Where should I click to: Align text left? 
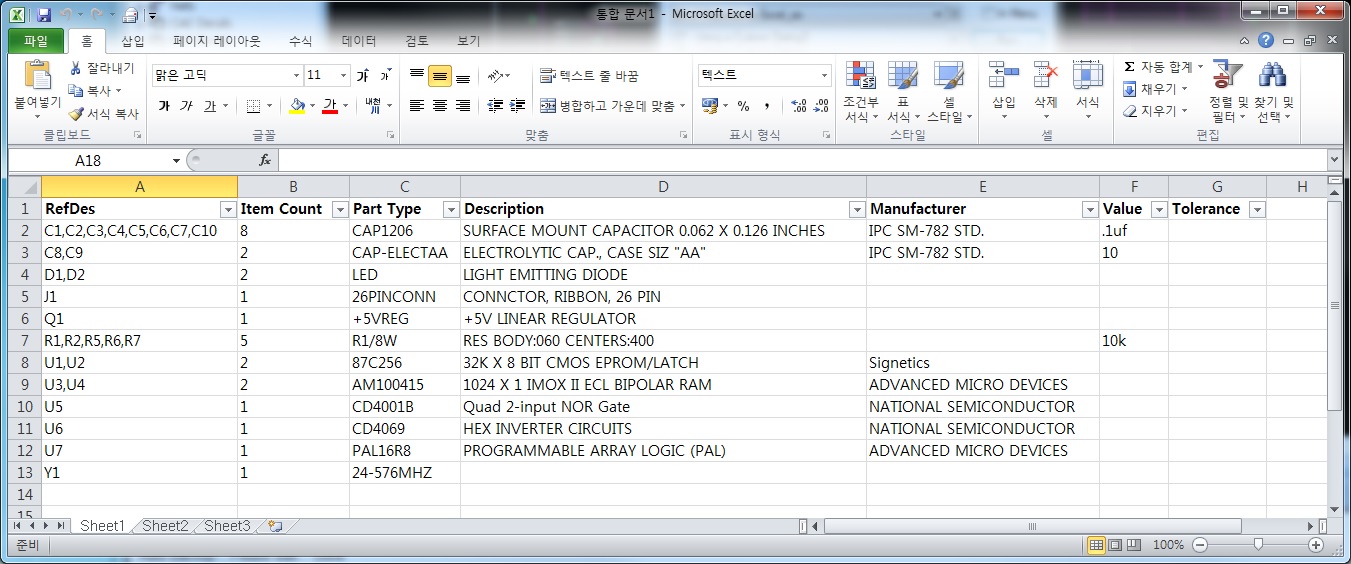pyautogui.click(x=417, y=106)
